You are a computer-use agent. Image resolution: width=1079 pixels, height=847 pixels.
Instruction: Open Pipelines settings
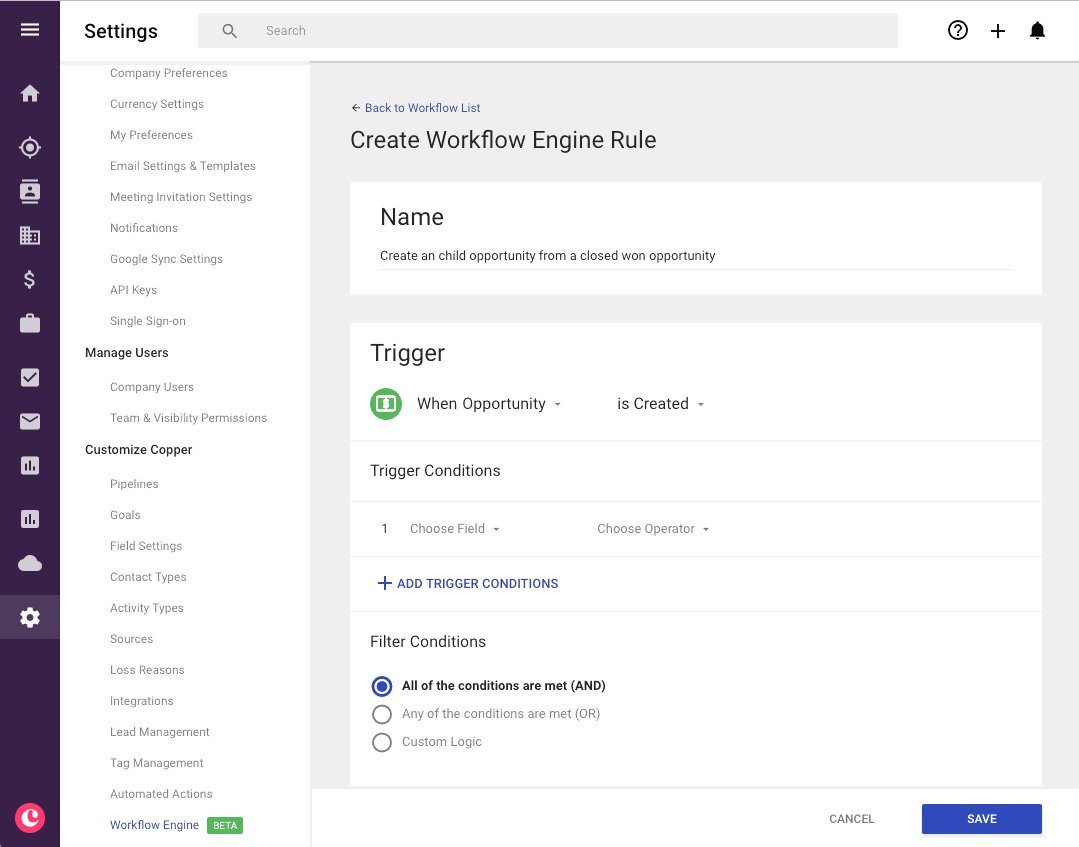[x=134, y=484]
